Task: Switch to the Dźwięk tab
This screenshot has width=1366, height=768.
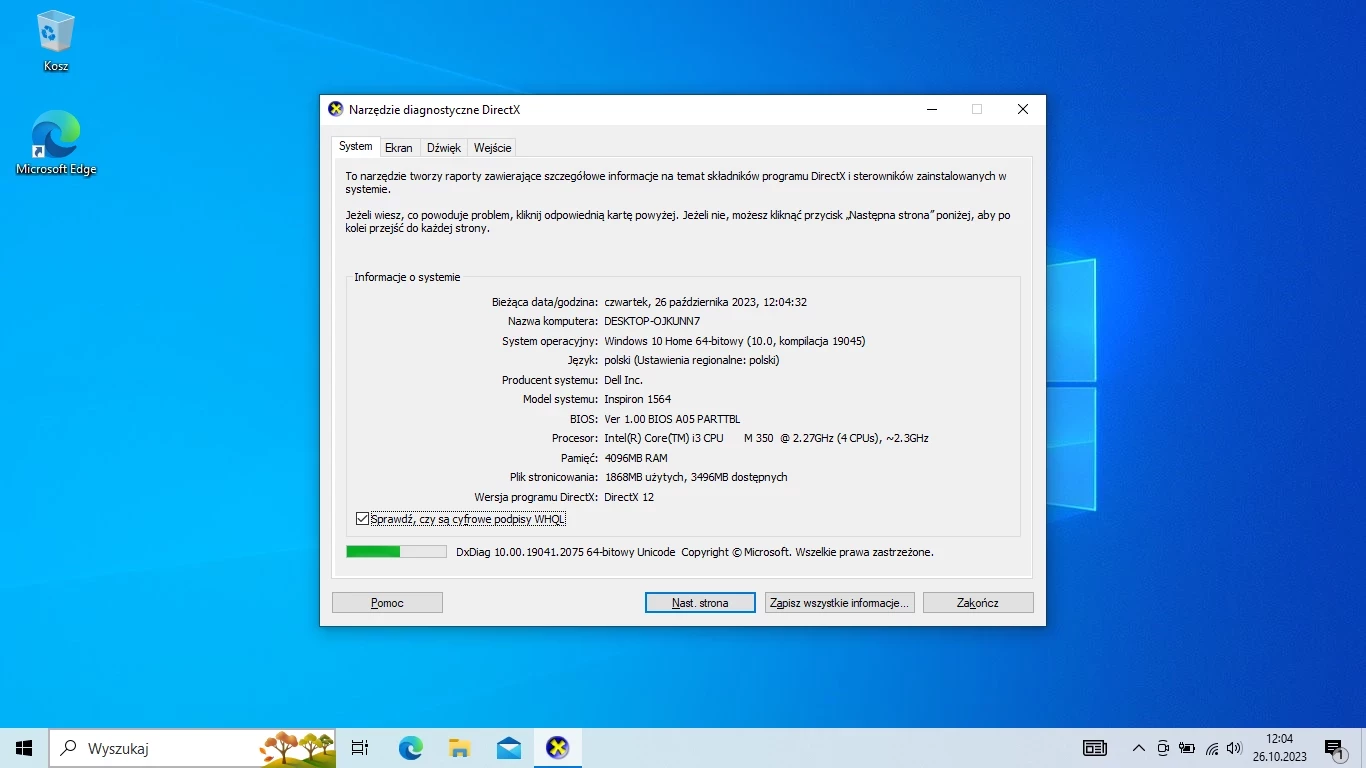Action: point(444,147)
